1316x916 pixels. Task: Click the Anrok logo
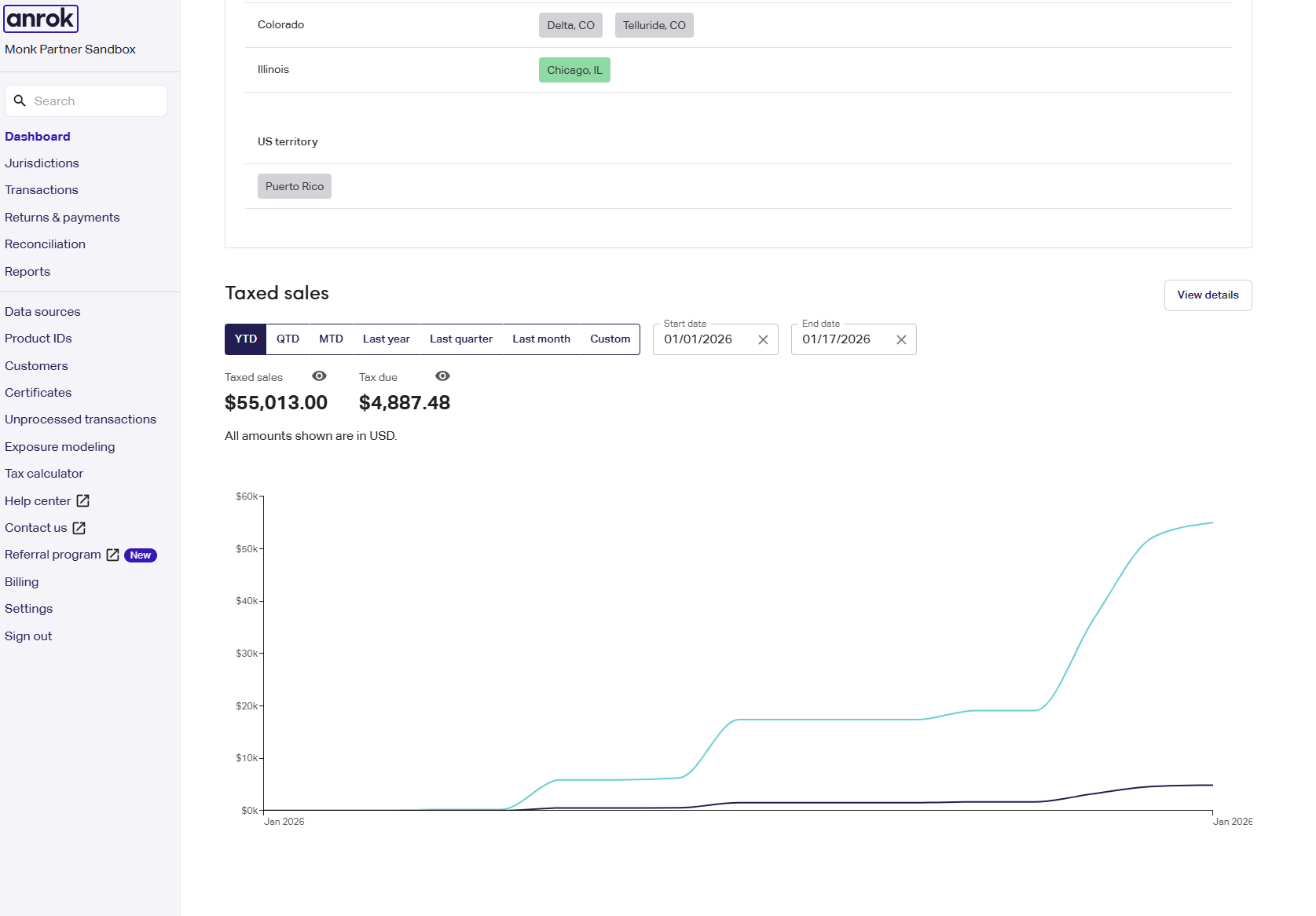(41, 18)
